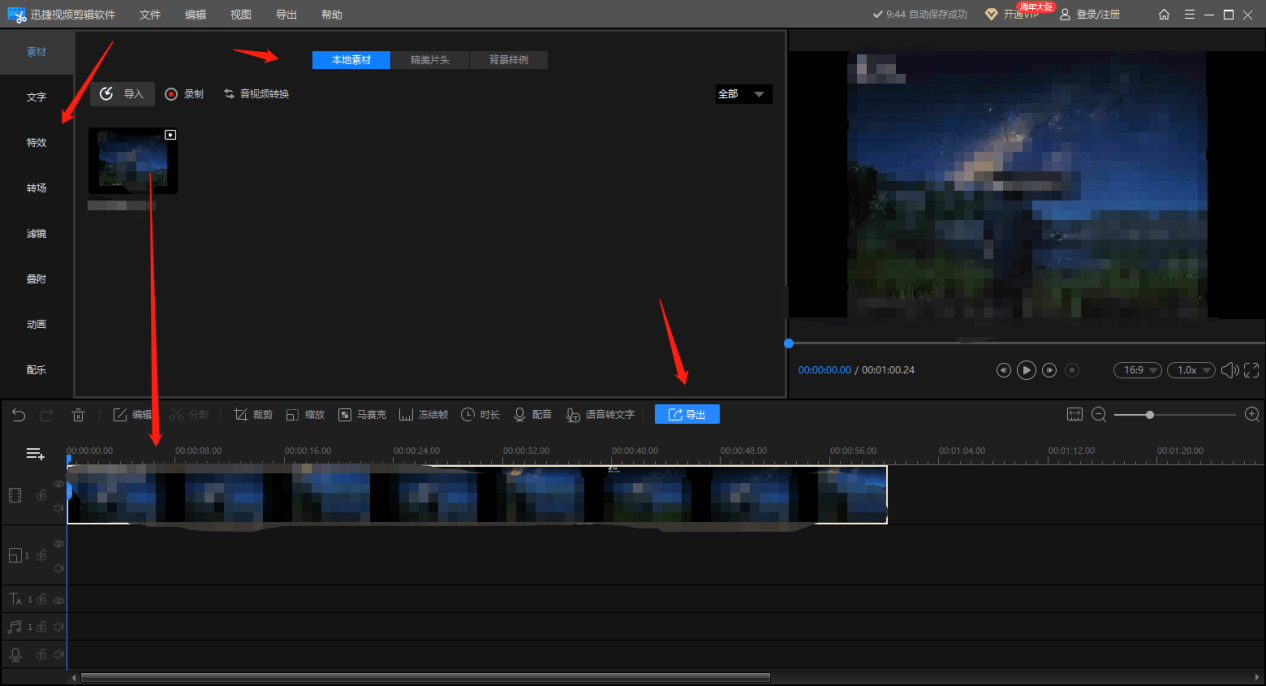Click the 导入 import button
This screenshot has height=686, width=1266.
pyautogui.click(x=122, y=94)
